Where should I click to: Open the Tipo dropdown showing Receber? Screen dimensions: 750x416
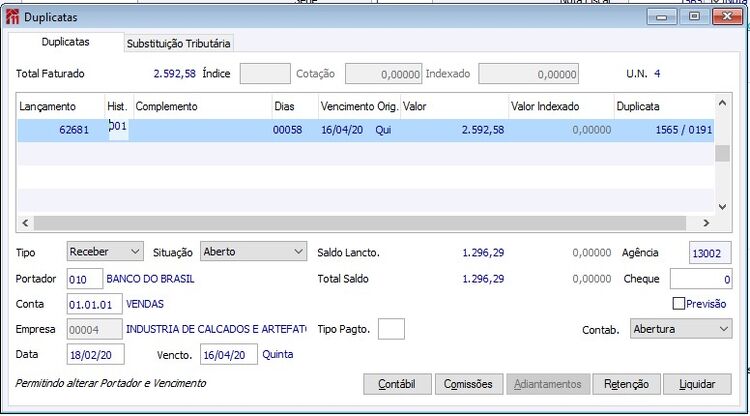point(105,252)
